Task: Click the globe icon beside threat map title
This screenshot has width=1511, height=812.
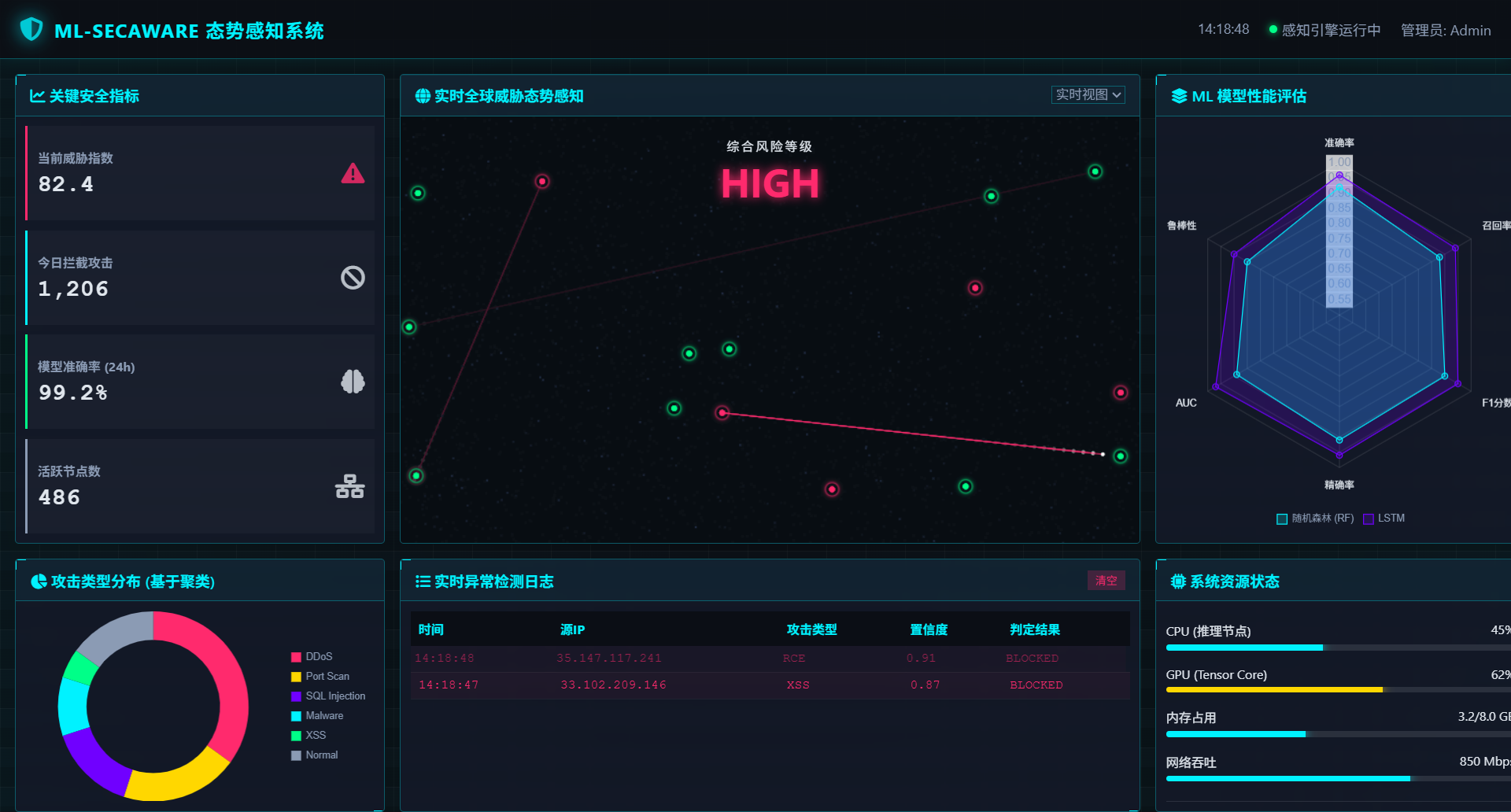Action: click(423, 96)
